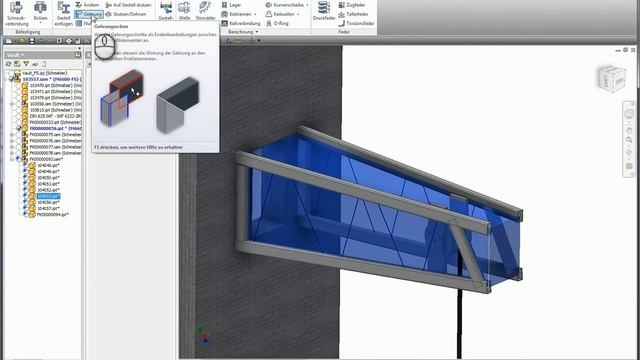Open the Keilwellen dropdown arrow

[x=298, y=15]
